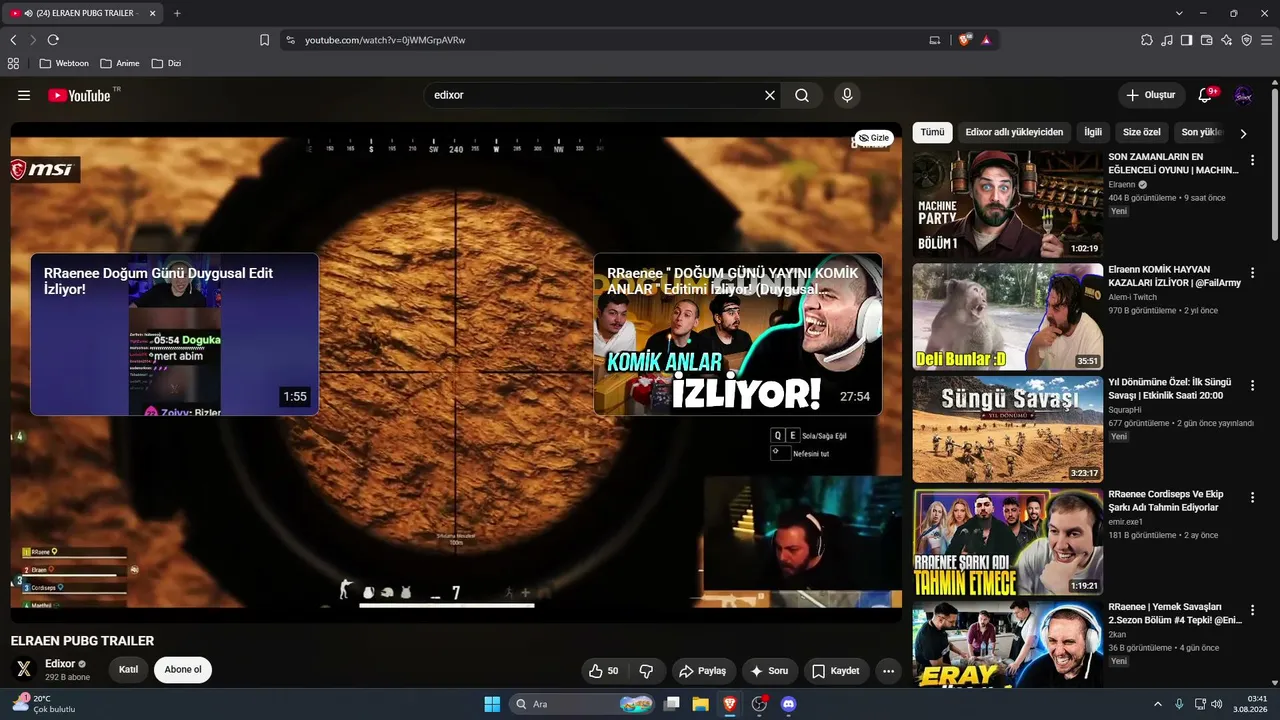Viewport: 1280px width, 720px height.
Task: Open options menu for SON ZAMANLARIN video
Action: pyautogui.click(x=1252, y=160)
